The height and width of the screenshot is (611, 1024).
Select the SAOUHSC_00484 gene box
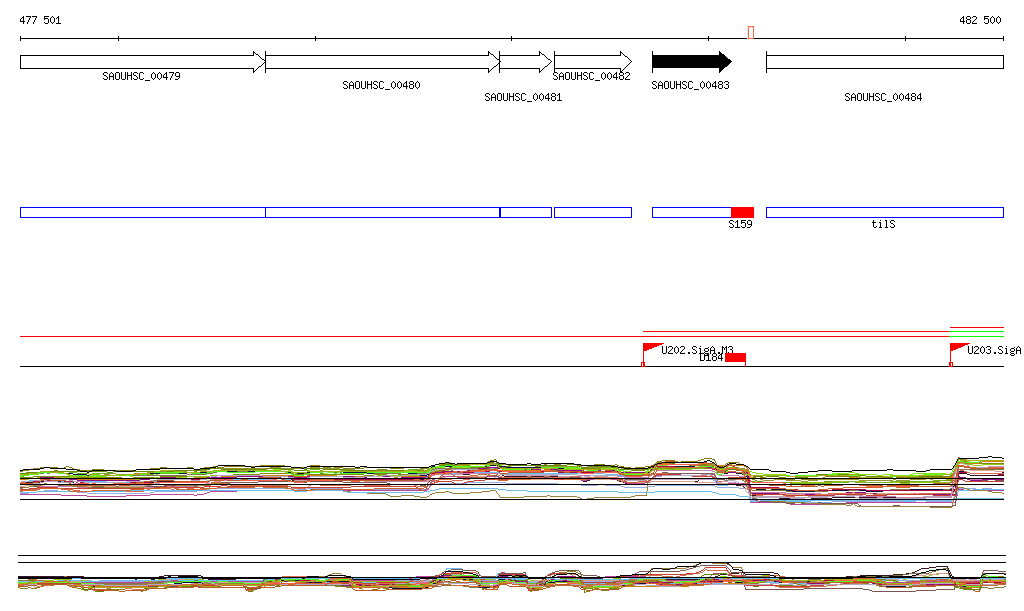click(884, 62)
